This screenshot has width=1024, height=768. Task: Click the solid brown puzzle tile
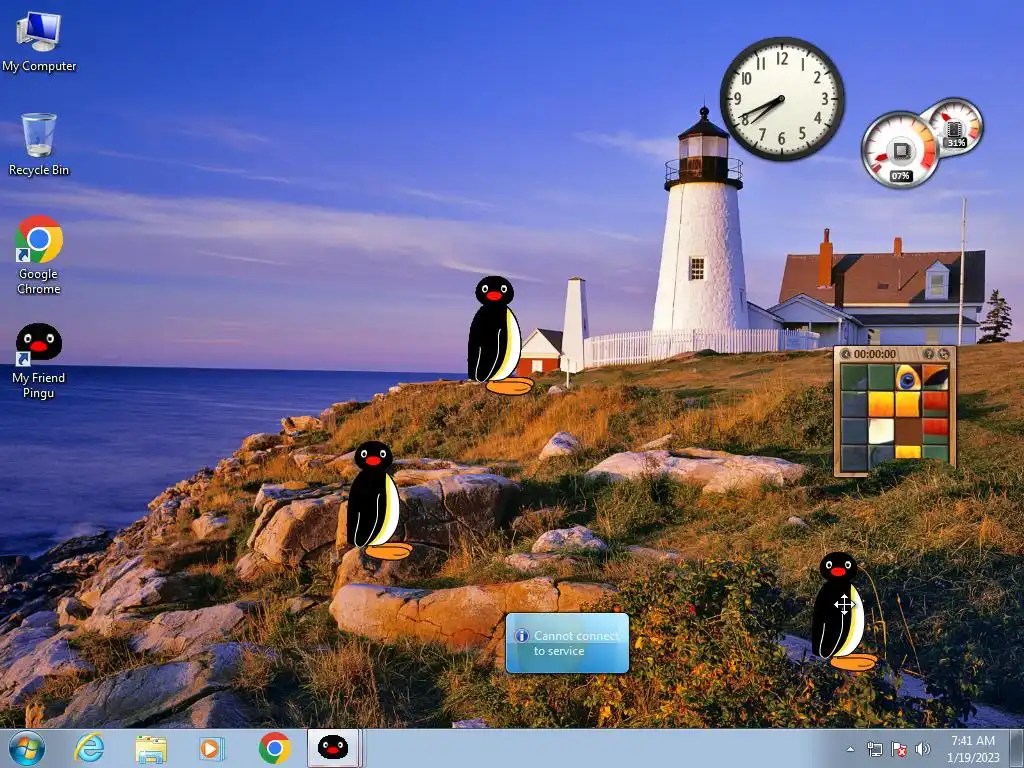(x=908, y=431)
